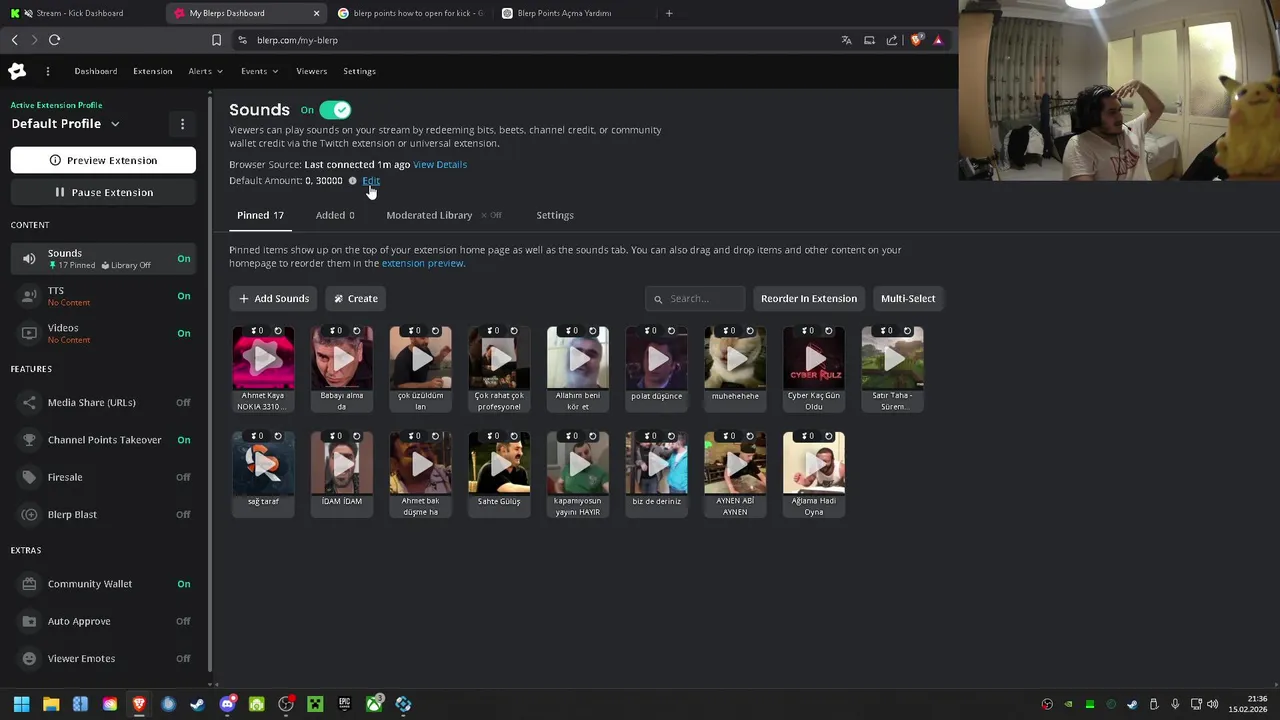Open File Explorer from taskbar
The height and width of the screenshot is (720, 1280).
point(51,704)
